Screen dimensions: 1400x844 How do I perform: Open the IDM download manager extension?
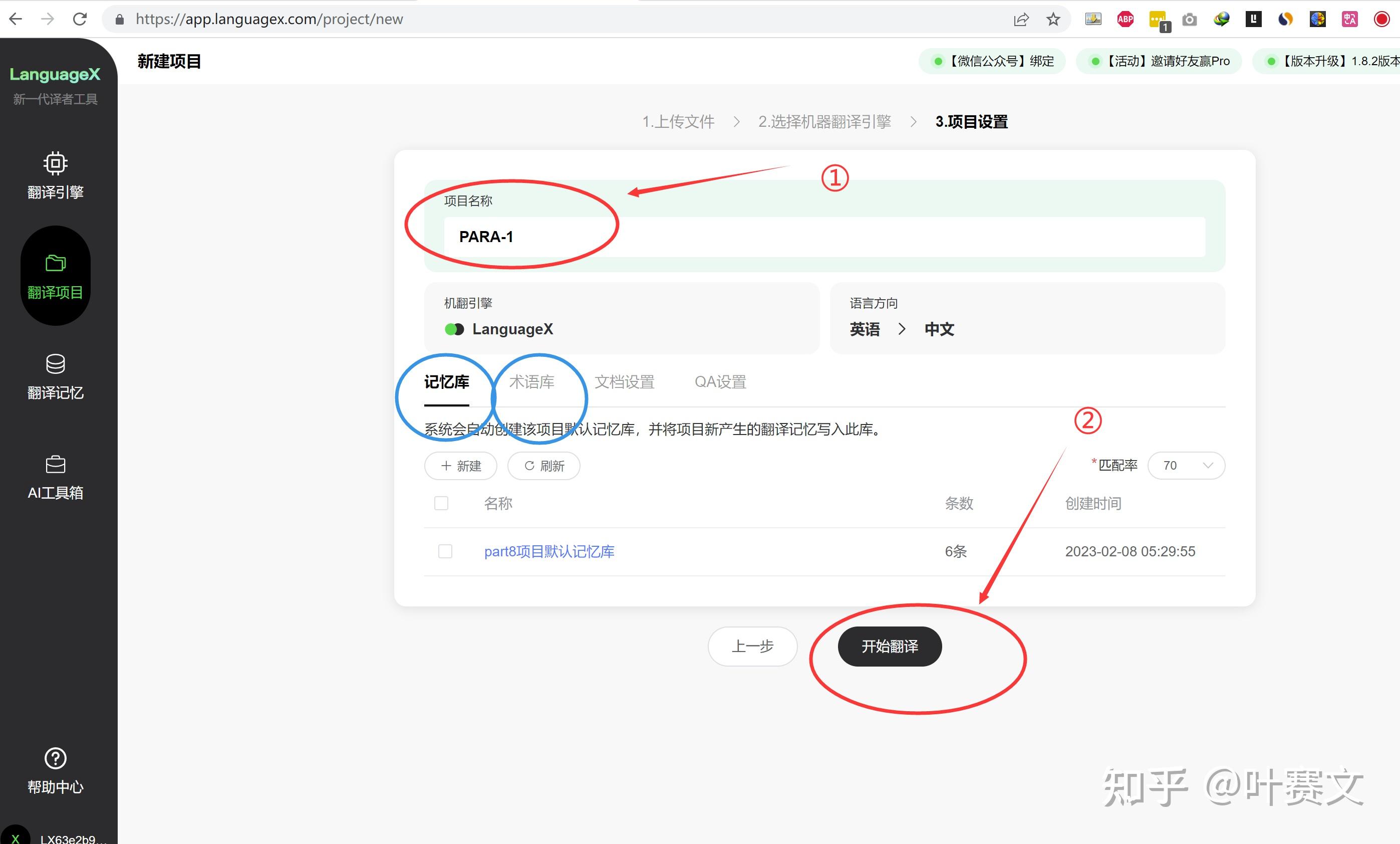coord(1221,19)
